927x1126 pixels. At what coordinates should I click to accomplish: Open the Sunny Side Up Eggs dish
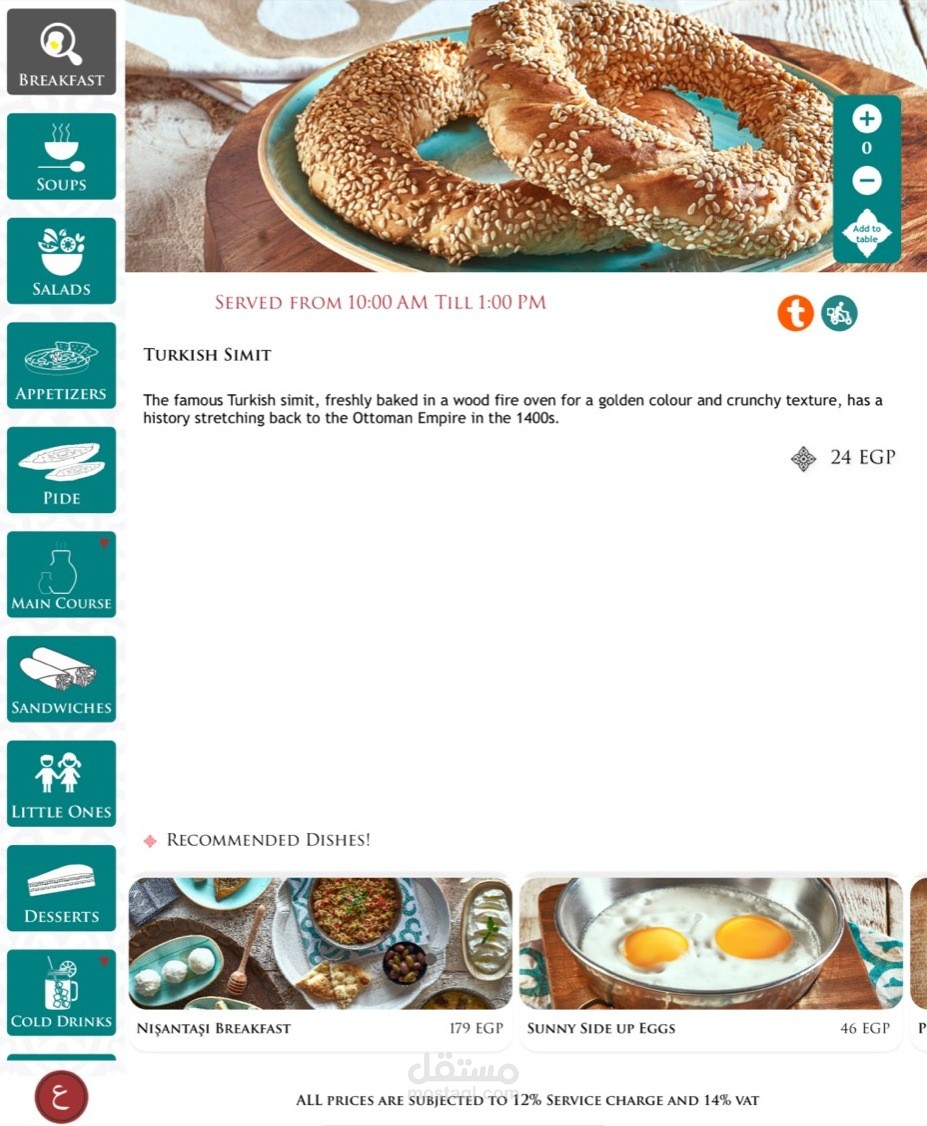pos(711,962)
